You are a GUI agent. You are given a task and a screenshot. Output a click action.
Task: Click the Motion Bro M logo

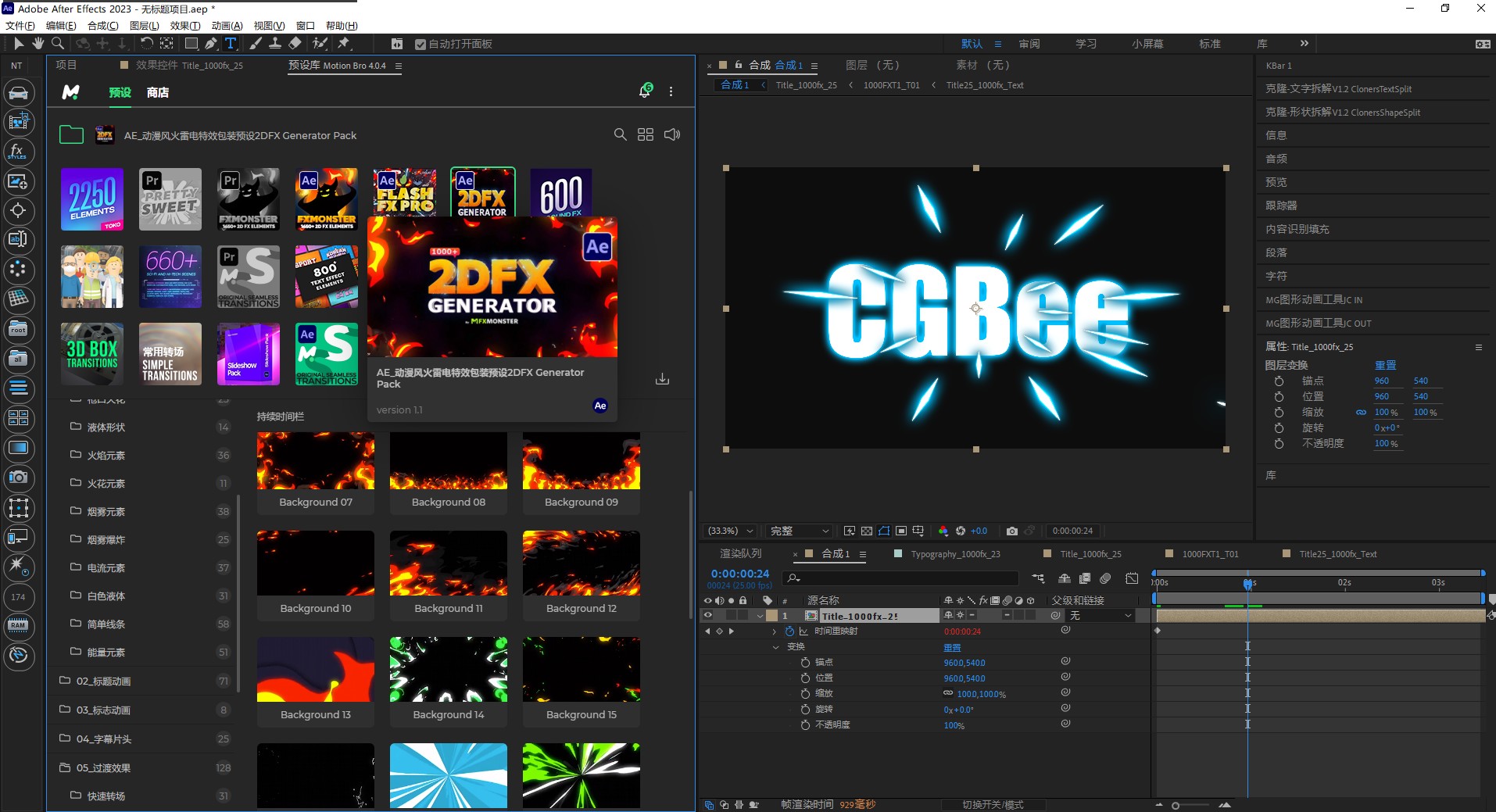click(71, 92)
